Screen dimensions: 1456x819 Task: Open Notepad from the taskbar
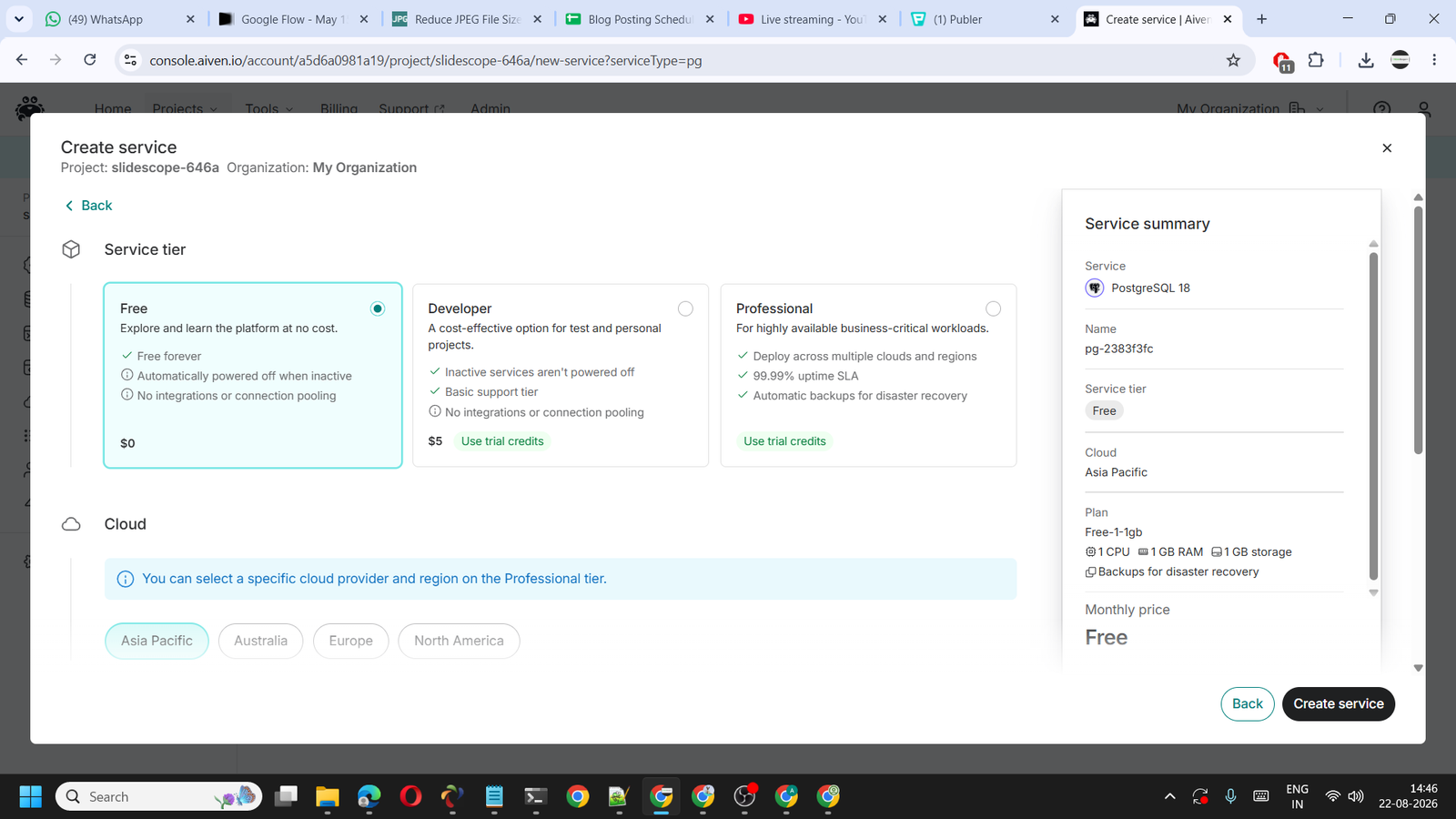click(494, 797)
